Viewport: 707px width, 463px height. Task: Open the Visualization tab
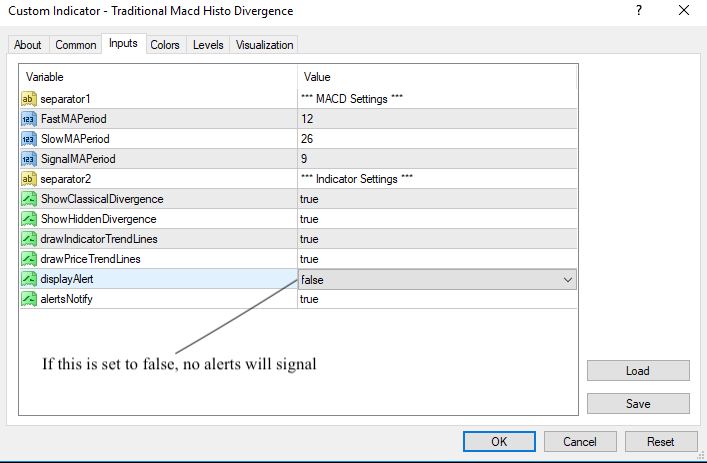(x=265, y=45)
